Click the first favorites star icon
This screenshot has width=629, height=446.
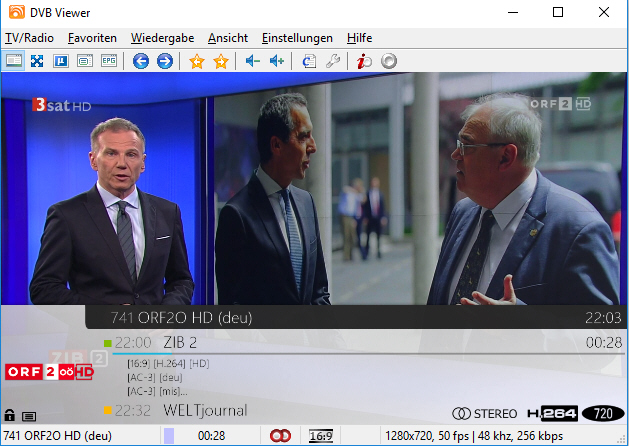click(197, 61)
